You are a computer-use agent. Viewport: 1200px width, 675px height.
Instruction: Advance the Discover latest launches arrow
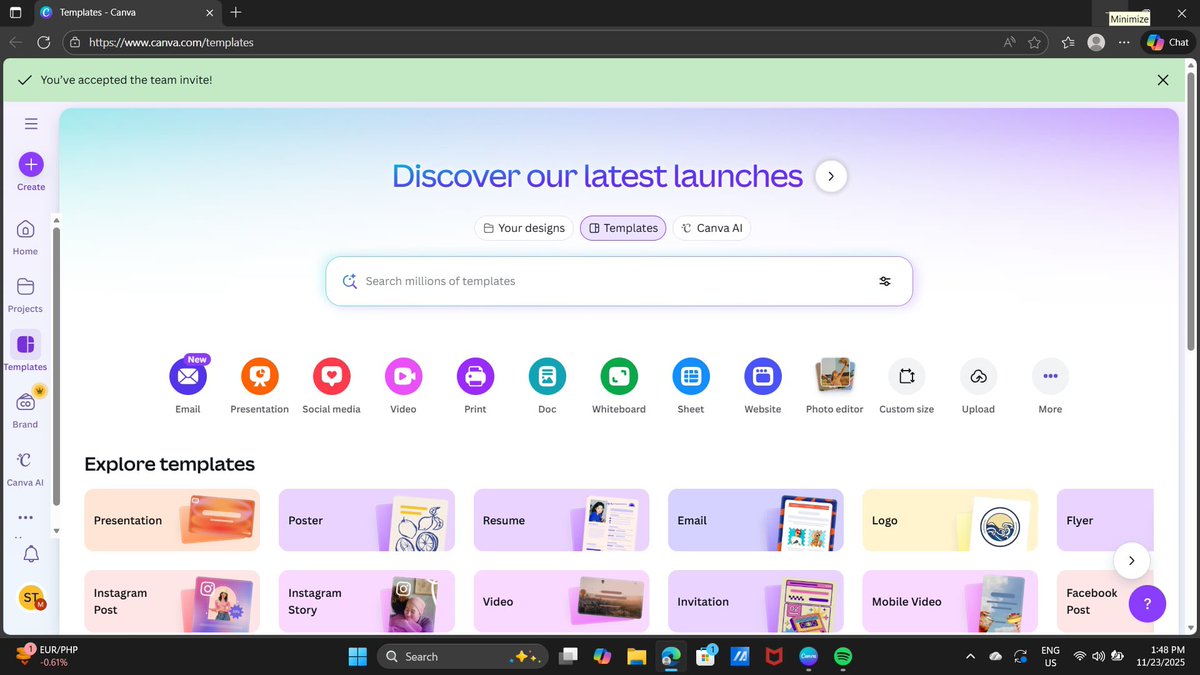(x=831, y=177)
